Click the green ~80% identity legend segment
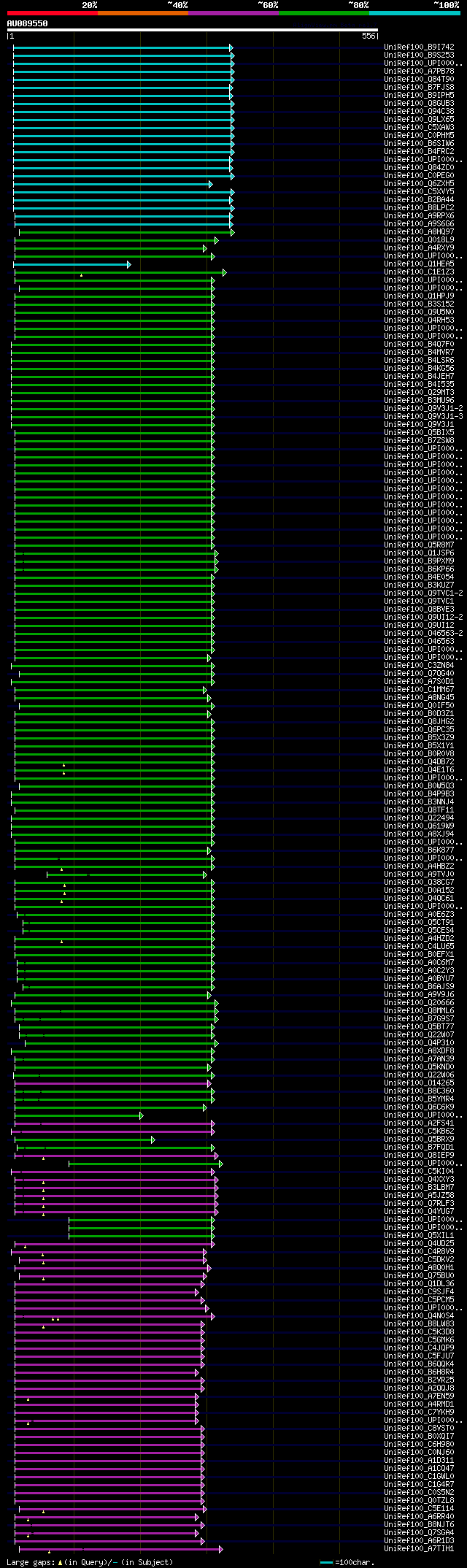The width and height of the screenshot is (467, 1568). 323,13
